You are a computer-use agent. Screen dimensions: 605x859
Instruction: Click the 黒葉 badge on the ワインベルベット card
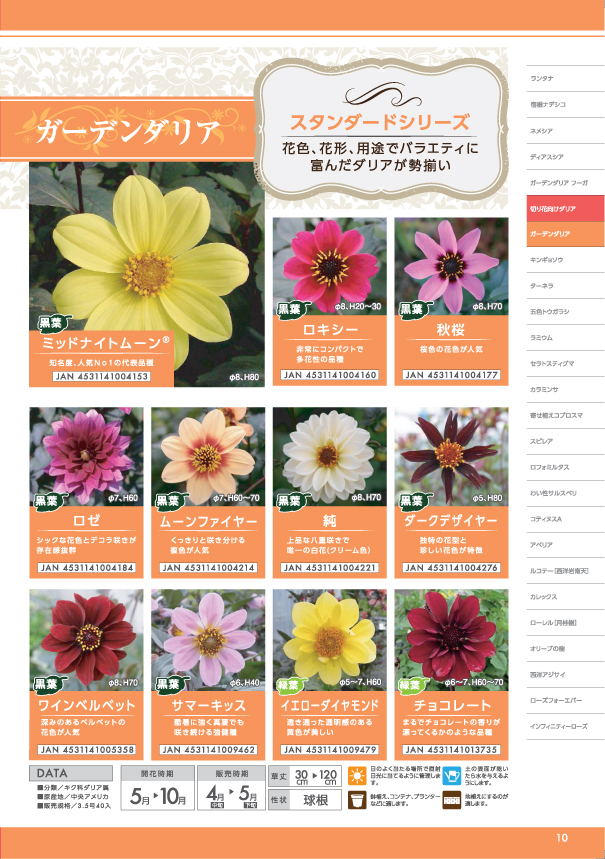(x=50, y=684)
